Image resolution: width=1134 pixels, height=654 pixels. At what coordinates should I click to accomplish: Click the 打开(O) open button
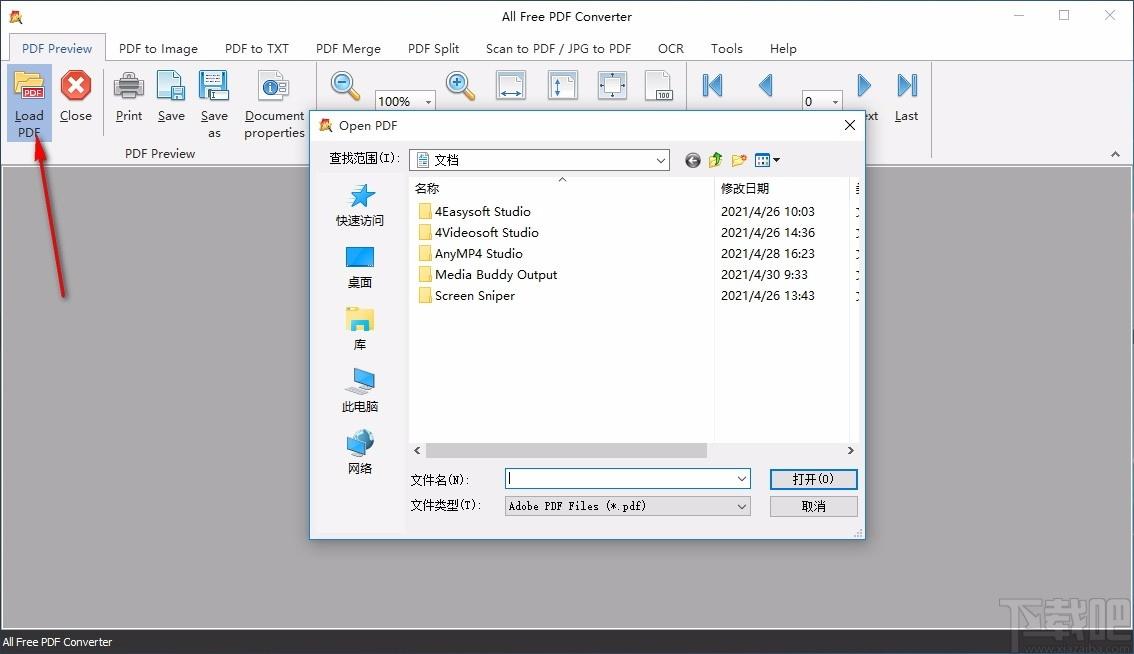coord(814,479)
